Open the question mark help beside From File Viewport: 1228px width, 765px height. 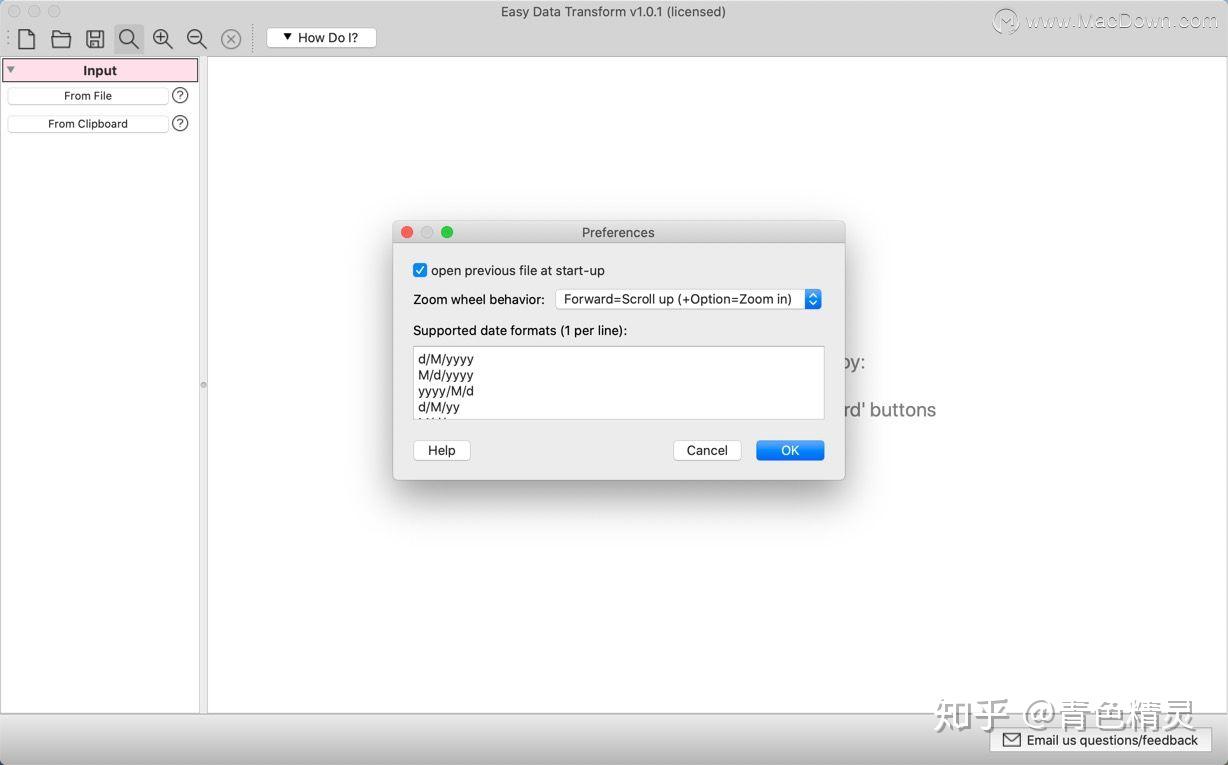coord(180,95)
